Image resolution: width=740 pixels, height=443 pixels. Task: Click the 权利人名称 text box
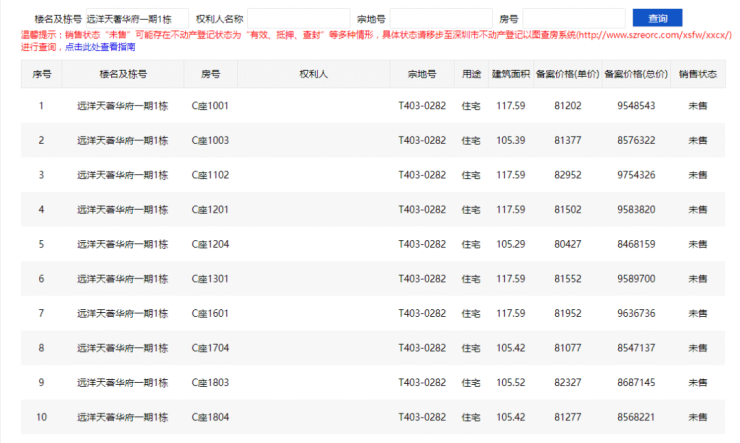pyautogui.click(x=298, y=18)
